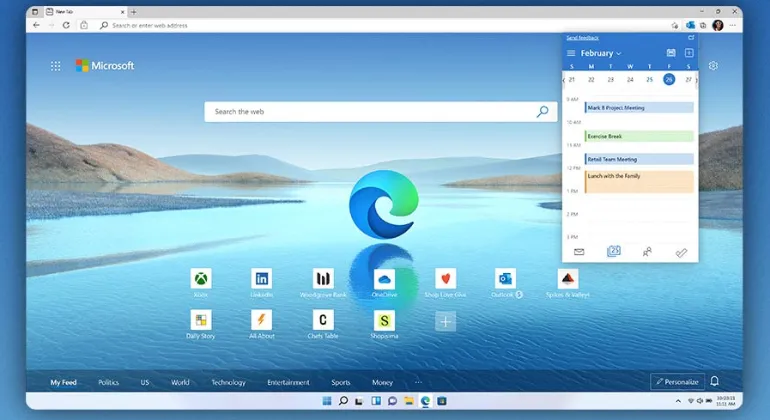Show more feed categories with the ellipsis

[418, 382]
